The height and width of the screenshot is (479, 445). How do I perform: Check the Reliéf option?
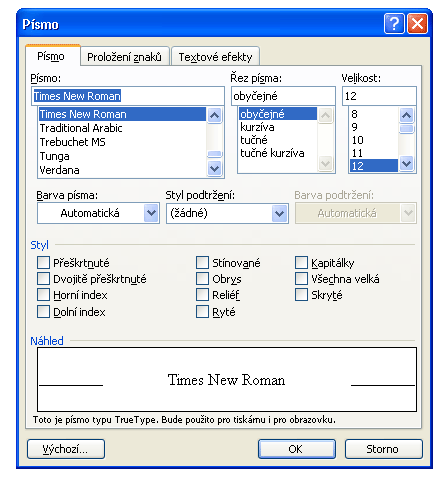(x=202, y=295)
